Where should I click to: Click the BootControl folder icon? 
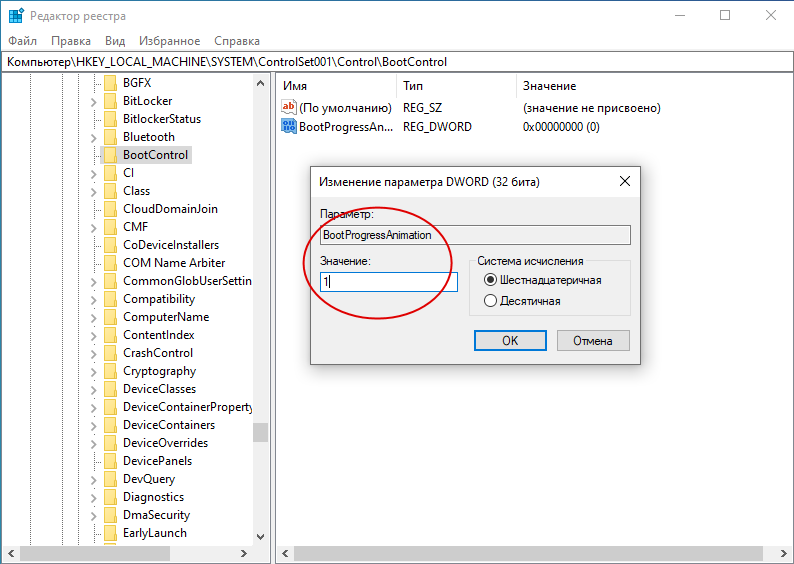tap(110, 155)
